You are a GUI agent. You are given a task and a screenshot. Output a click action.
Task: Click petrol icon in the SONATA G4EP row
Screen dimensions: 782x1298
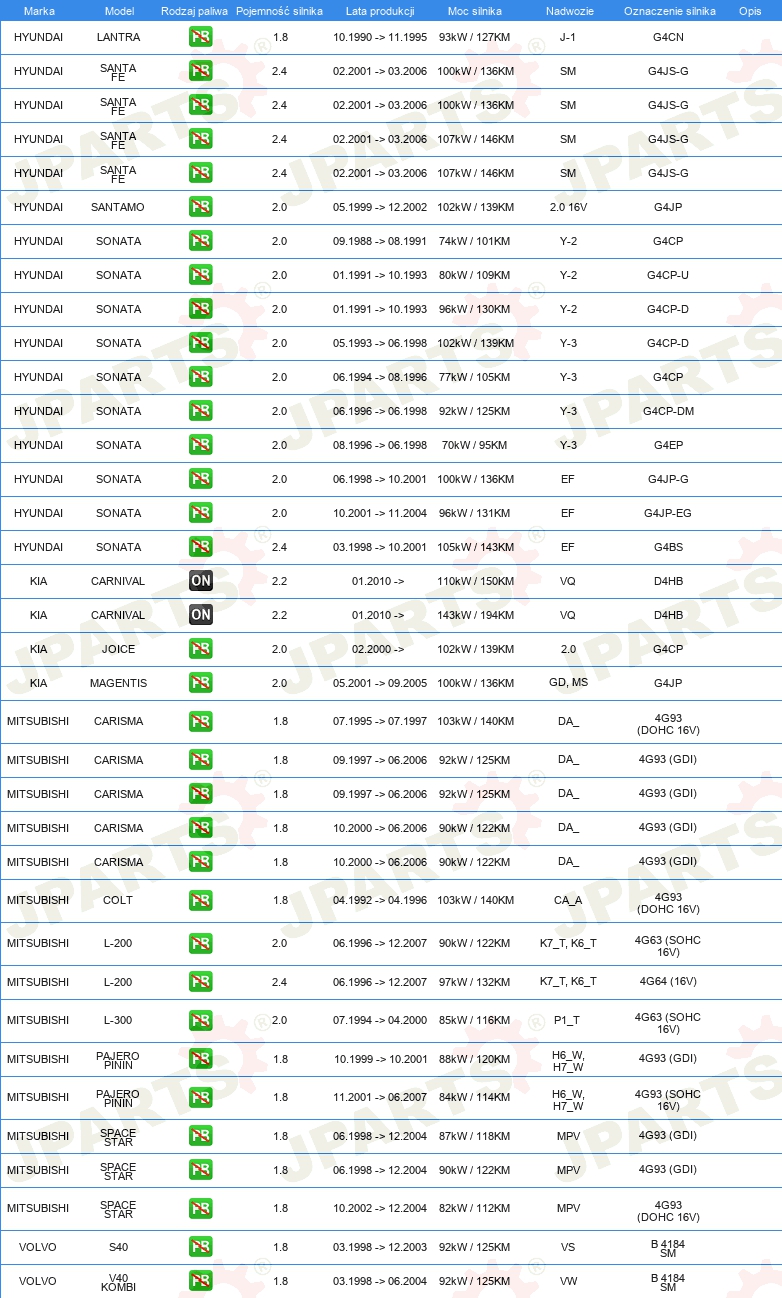(x=200, y=445)
